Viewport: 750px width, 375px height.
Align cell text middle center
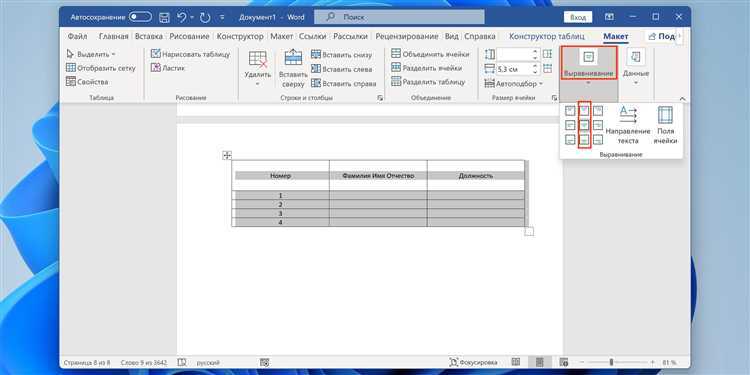tap(584, 125)
